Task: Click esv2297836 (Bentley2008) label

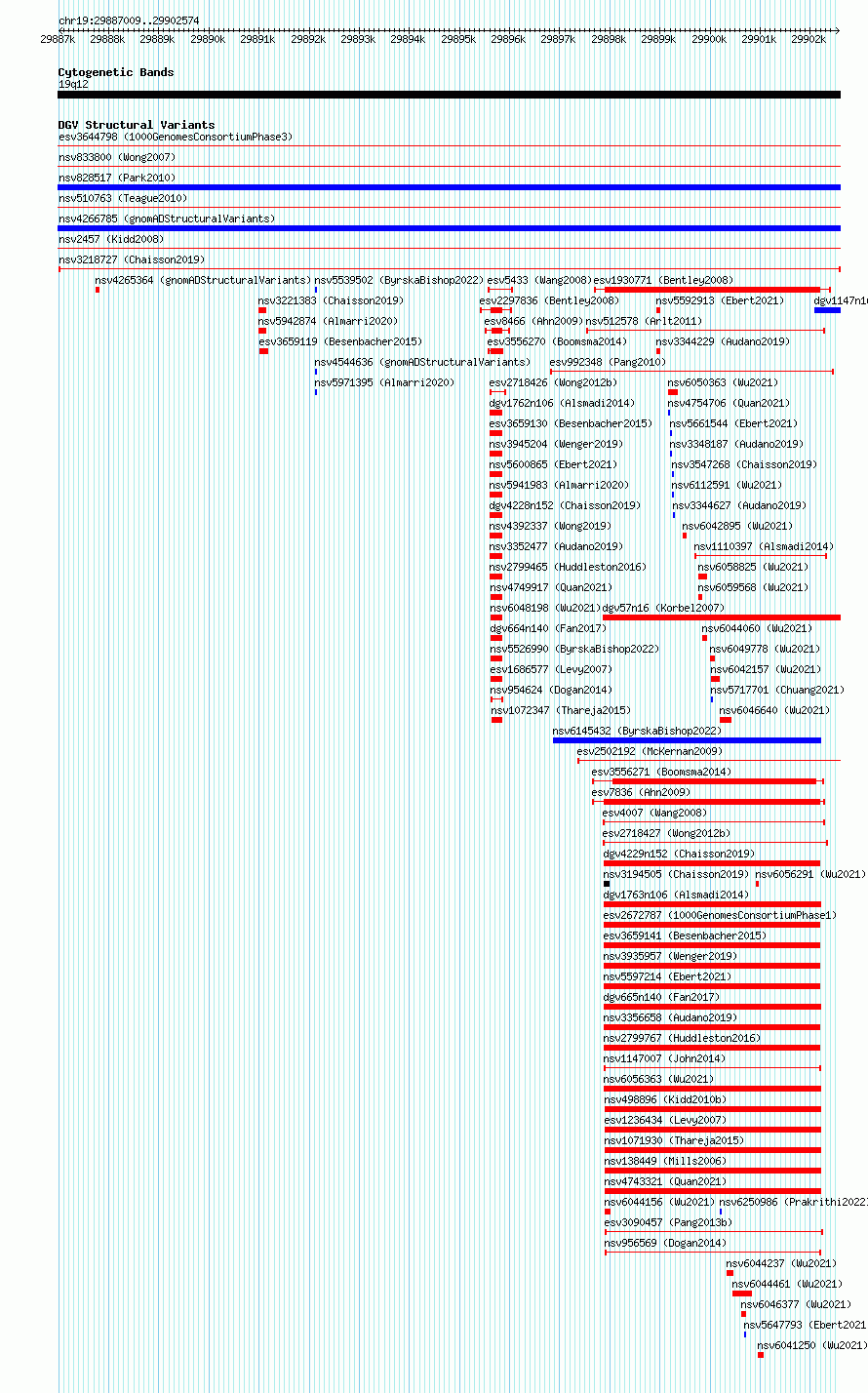Action: [549, 300]
